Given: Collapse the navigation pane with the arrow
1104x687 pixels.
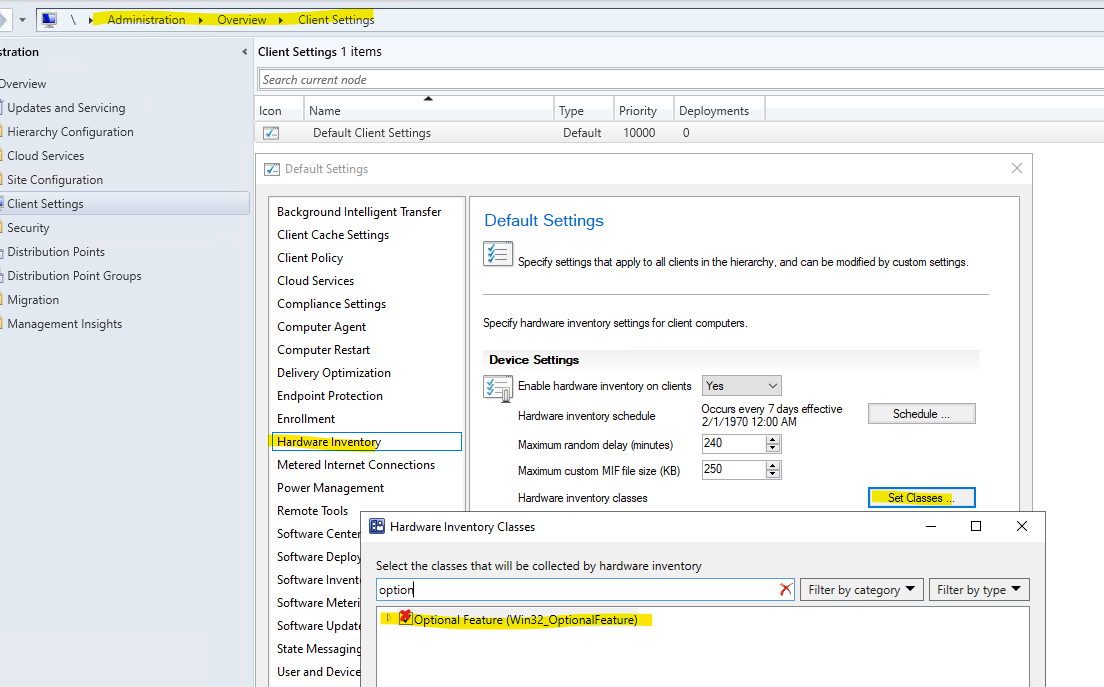Looking at the screenshot, I should point(244,52).
